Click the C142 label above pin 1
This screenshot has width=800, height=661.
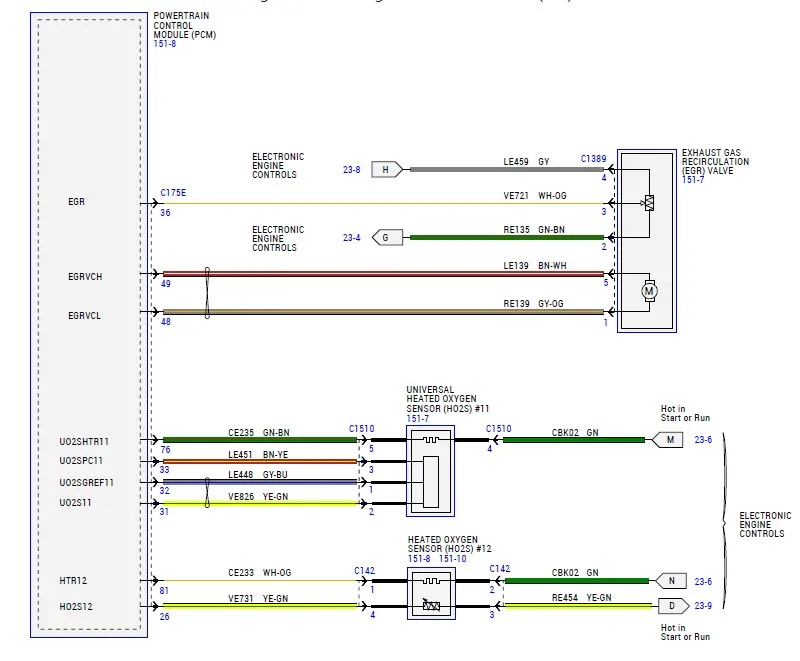pos(365,570)
